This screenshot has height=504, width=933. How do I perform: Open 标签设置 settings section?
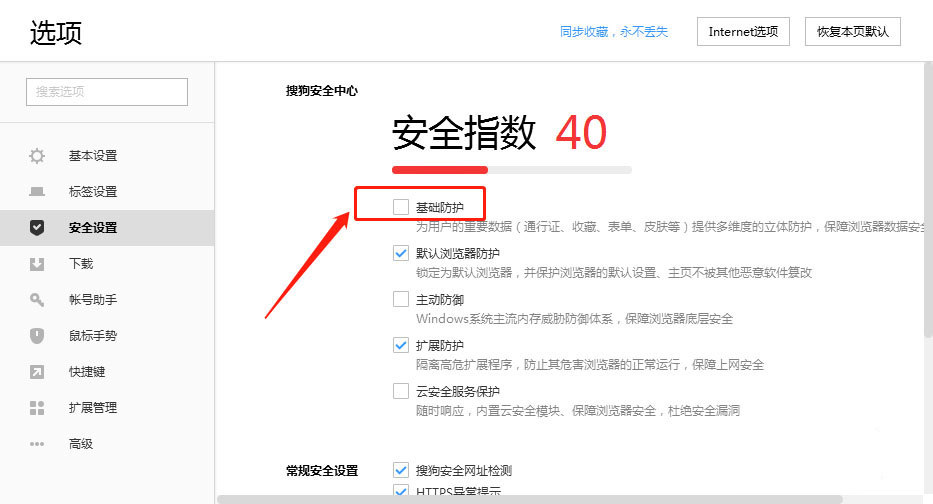click(x=107, y=192)
